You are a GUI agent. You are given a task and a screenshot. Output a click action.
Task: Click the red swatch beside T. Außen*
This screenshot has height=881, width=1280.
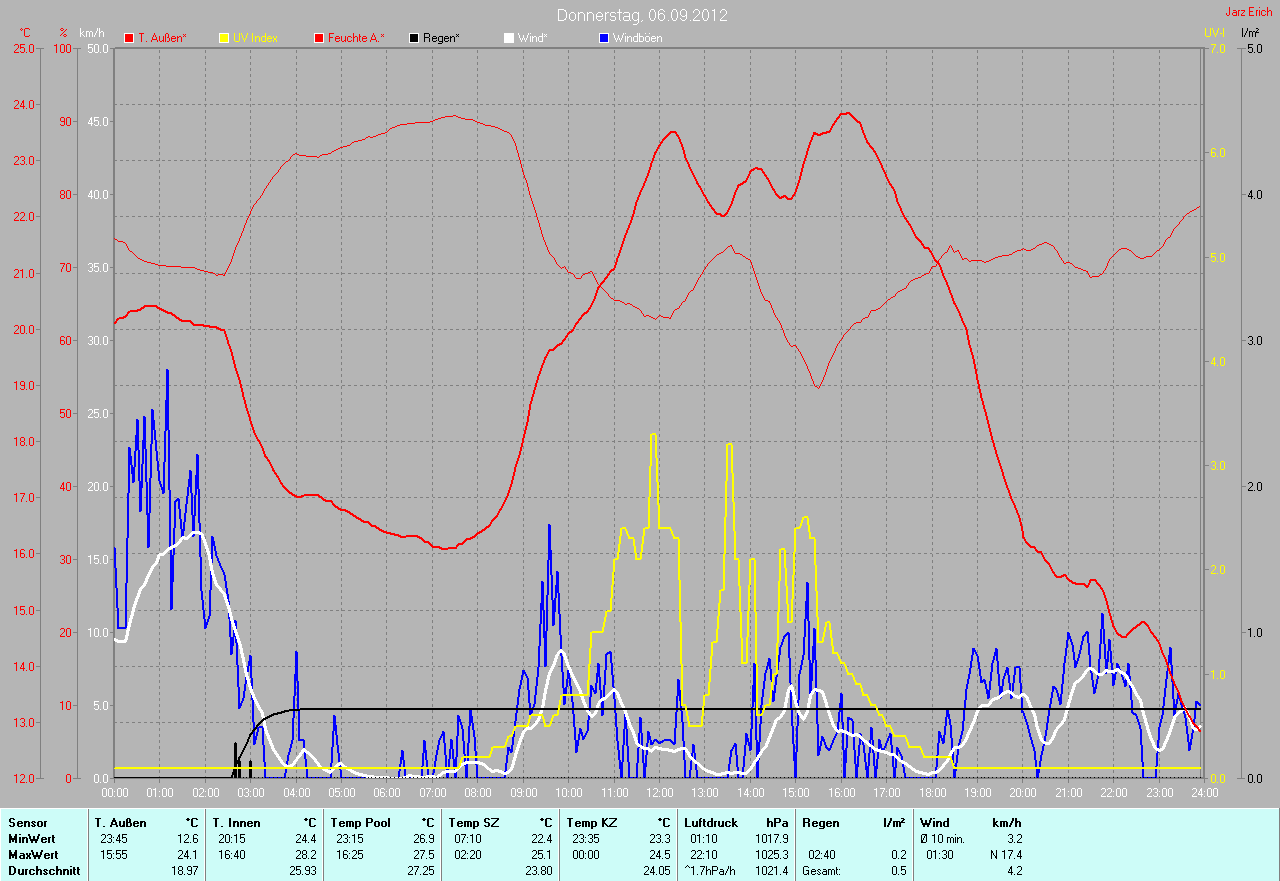129,38
